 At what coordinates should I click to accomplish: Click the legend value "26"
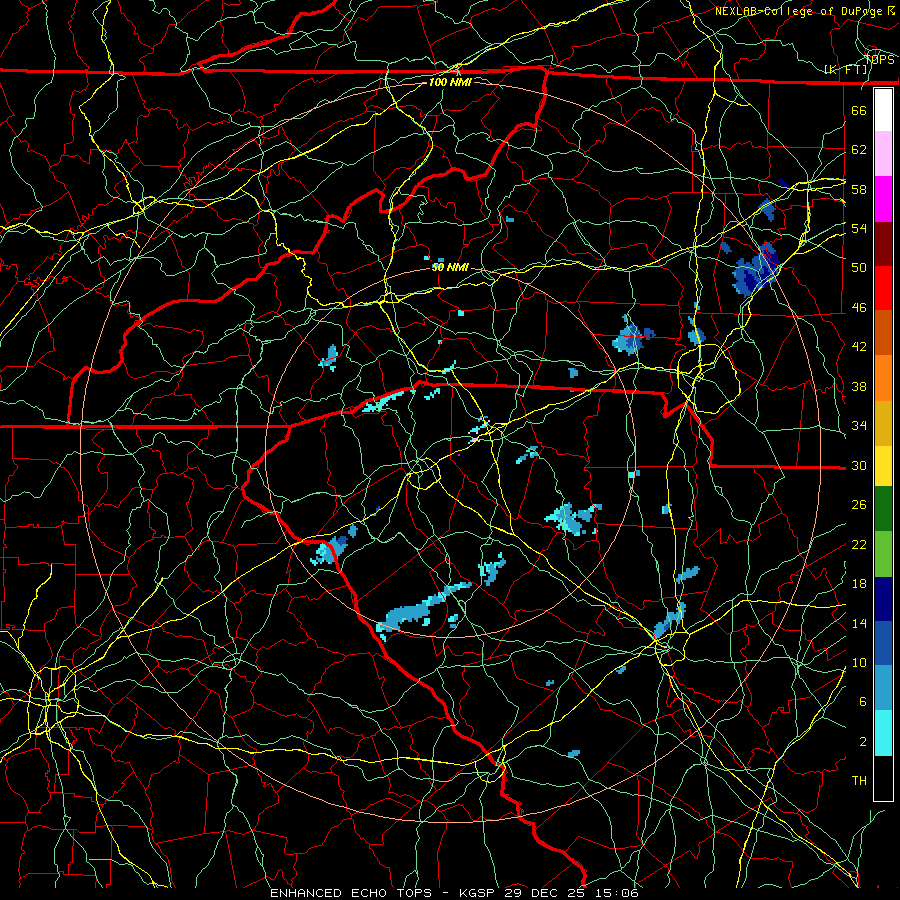pyautogui.click(x=859, y=505)
